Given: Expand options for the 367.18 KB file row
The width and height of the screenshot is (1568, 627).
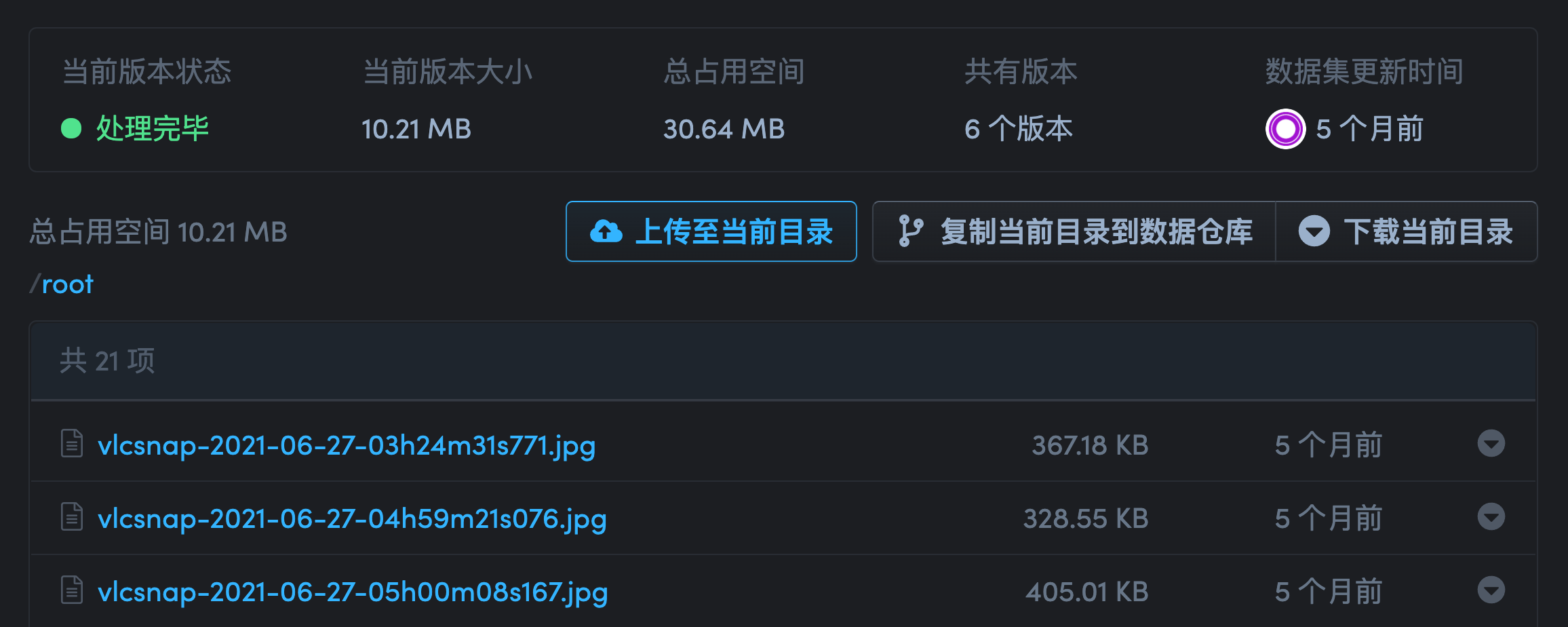Looking at the screenshot, I should pos(1491,444).
